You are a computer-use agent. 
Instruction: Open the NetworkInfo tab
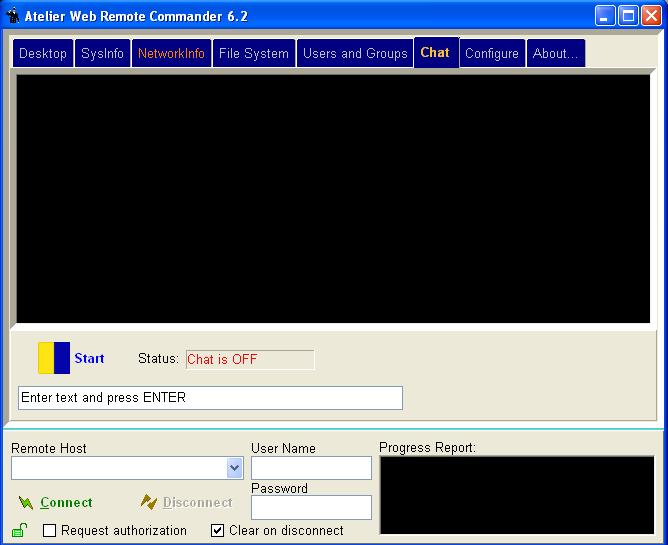(x=171, y=53)
